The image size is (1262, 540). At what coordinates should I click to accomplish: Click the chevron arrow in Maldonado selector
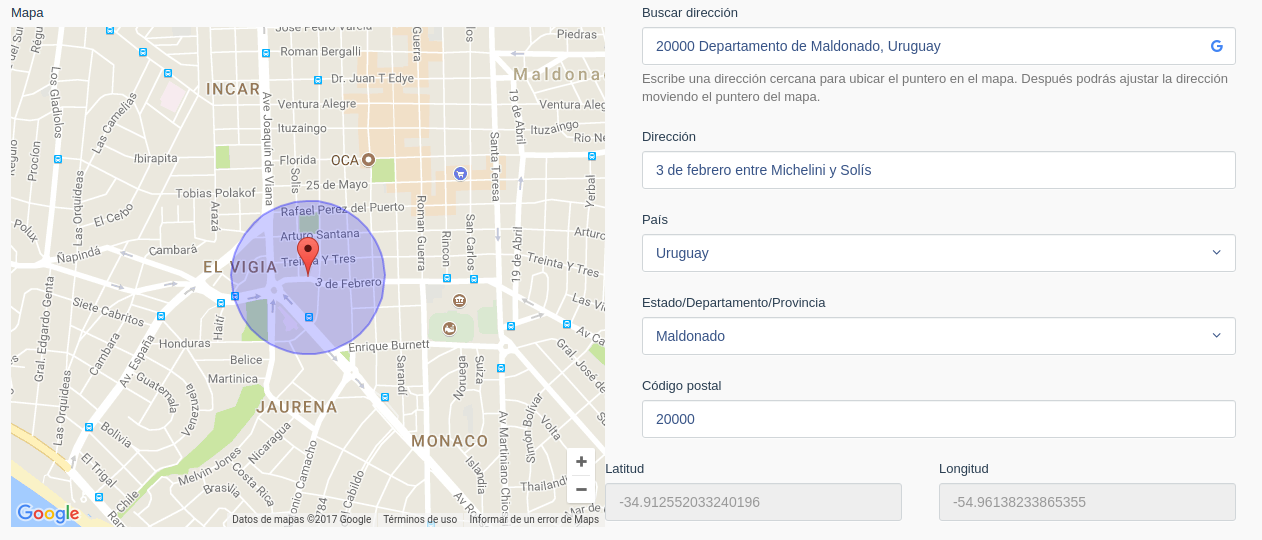point(1216,336)
